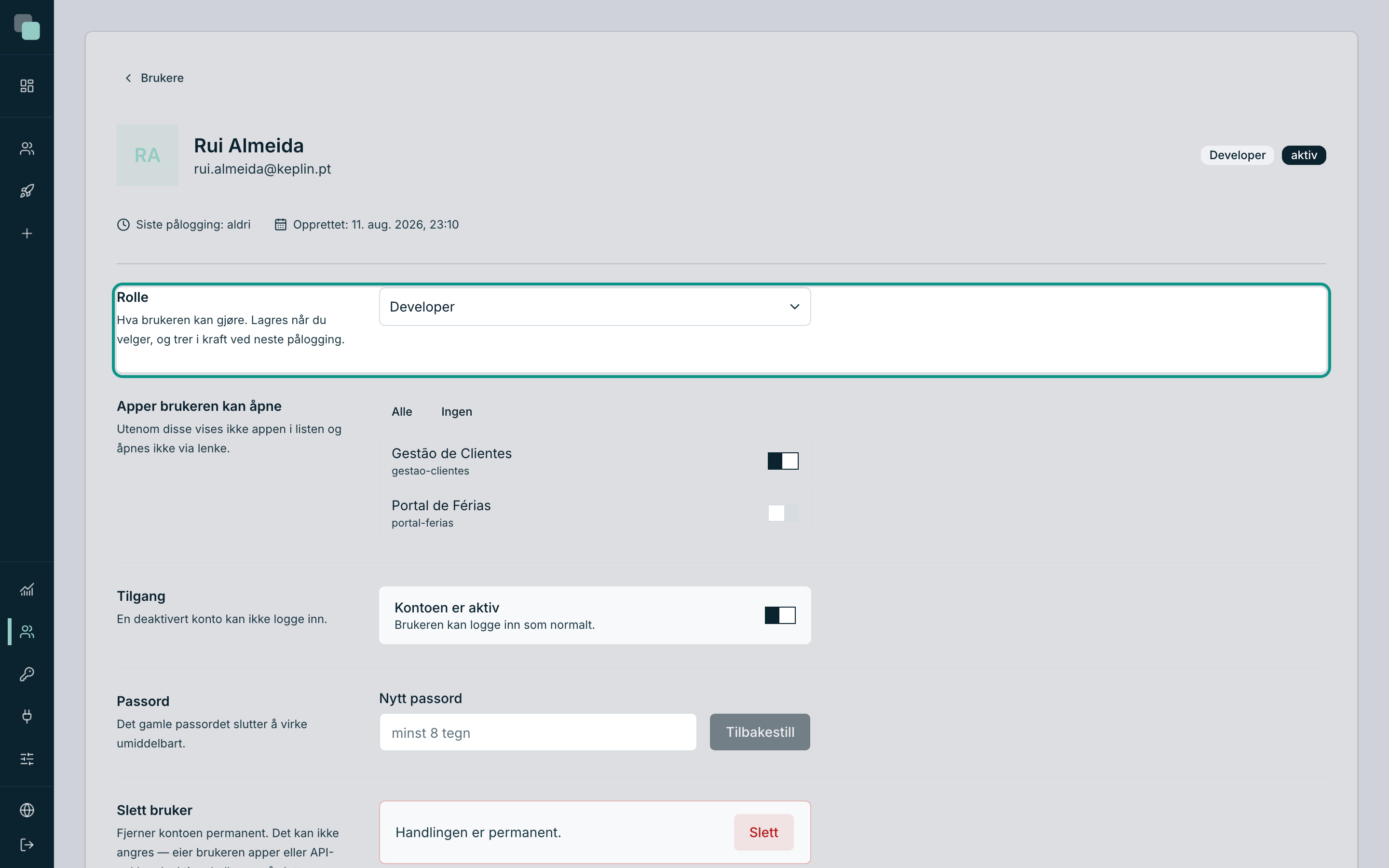The image size is (1389, 868).
Task: Open the rocket deployments icon
Action: (x=27, y=191)
